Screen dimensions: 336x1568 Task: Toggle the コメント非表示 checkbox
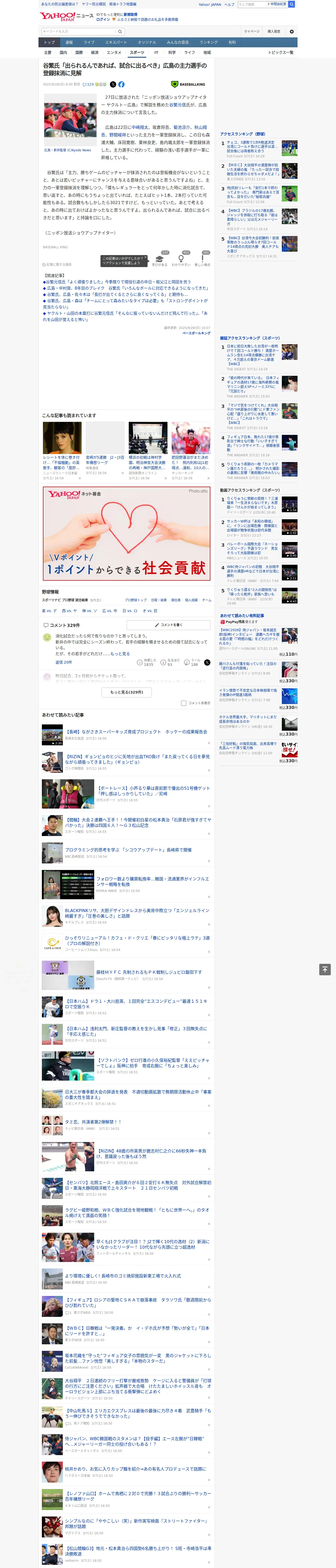point(183,703)
